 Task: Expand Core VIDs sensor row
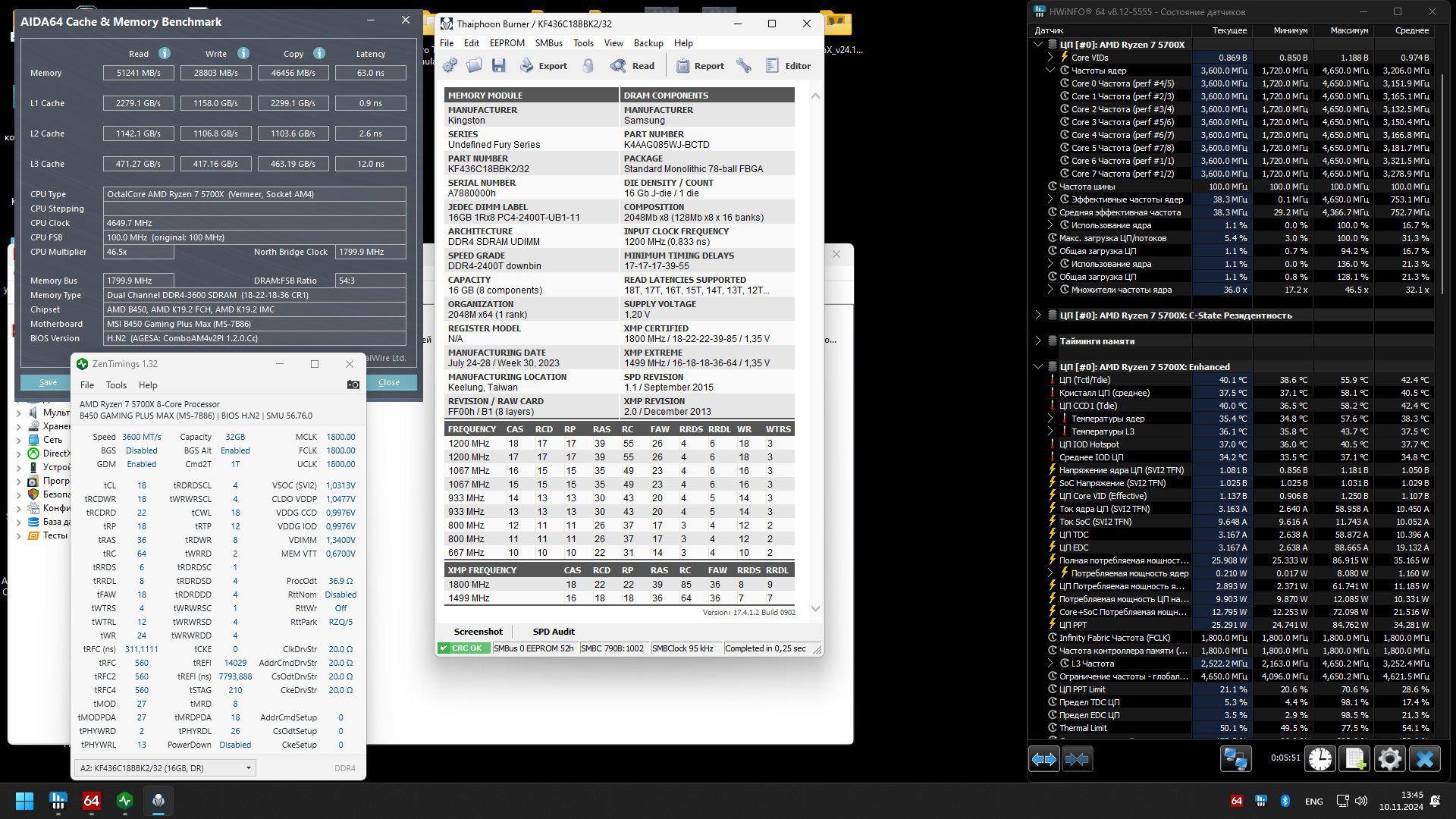pyautogui.click(x=1050, y=58)
